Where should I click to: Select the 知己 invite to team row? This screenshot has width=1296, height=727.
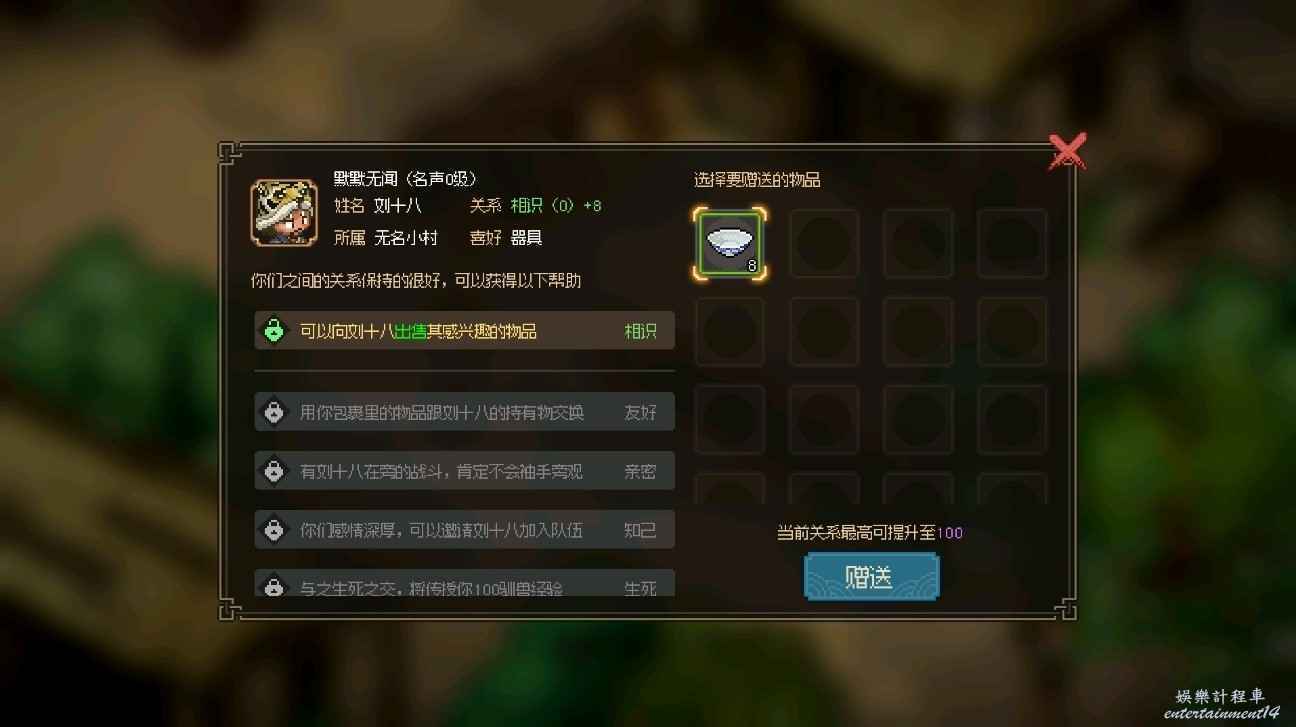pyautogui.click(x=465, y=530)
